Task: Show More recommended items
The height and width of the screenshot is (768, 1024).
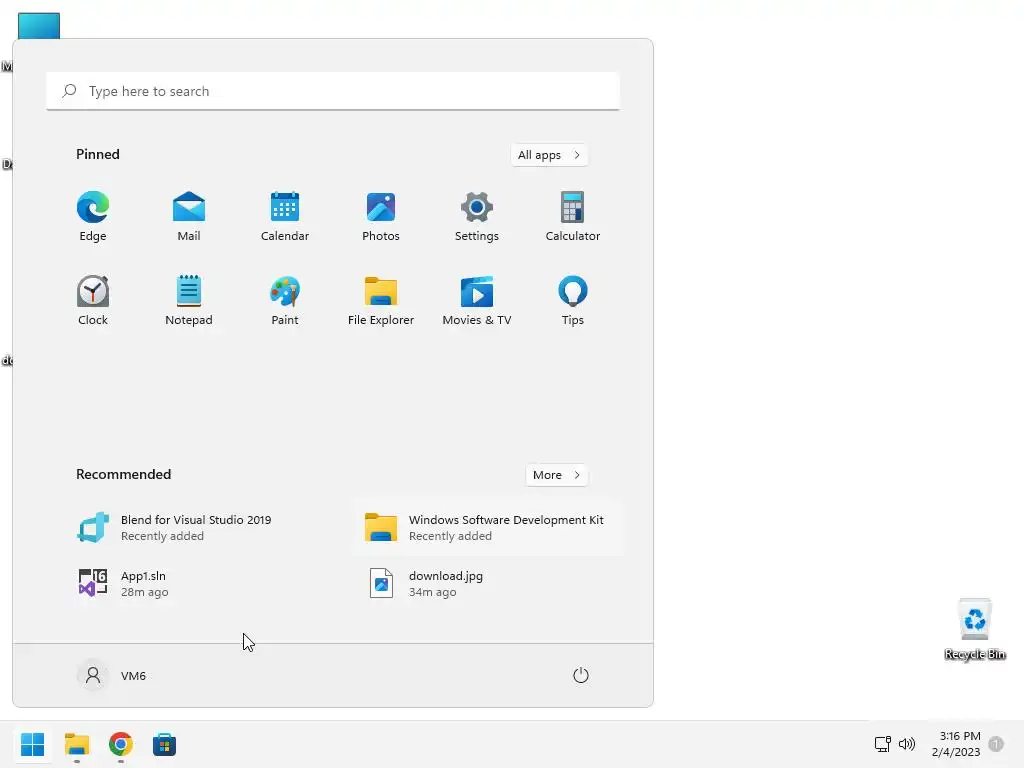Action: click(556, 475)
